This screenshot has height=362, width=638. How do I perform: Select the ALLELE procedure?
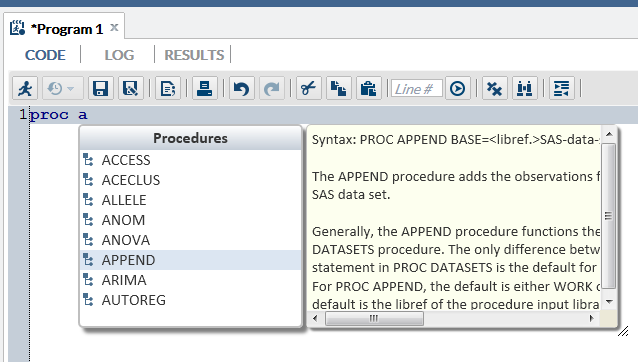point(190,200)
